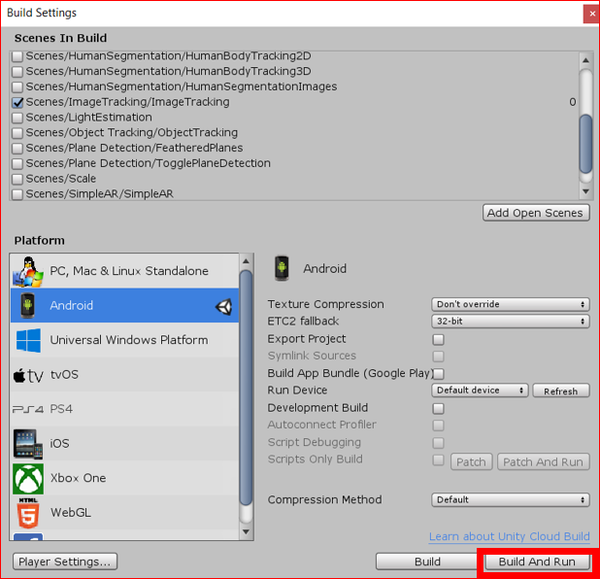Enable the TogglePlaneDetection scene checkbox
The height and width of the screenshot is (579, 600).
(17, 163)
